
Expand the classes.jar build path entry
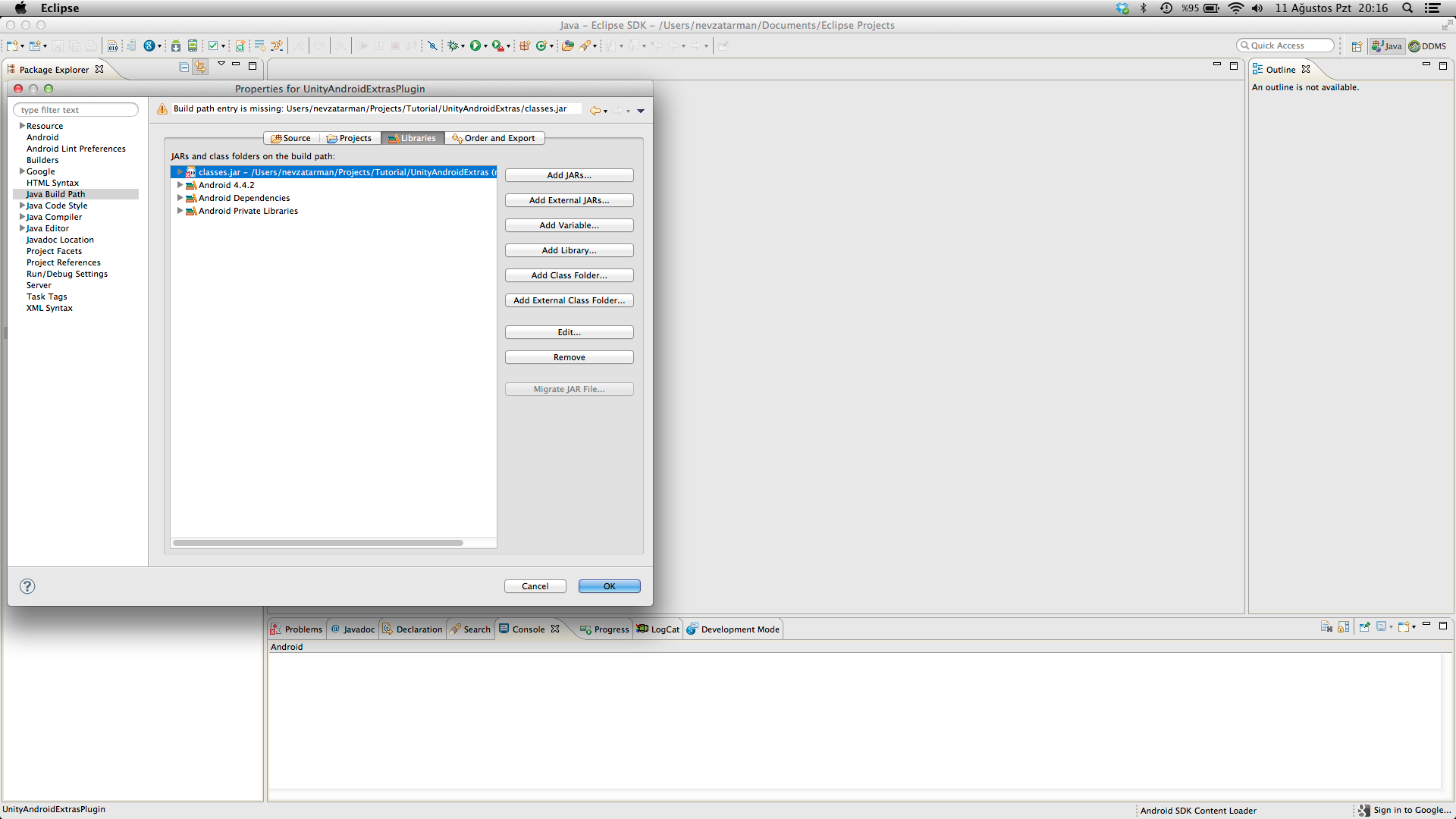point(179,172)
